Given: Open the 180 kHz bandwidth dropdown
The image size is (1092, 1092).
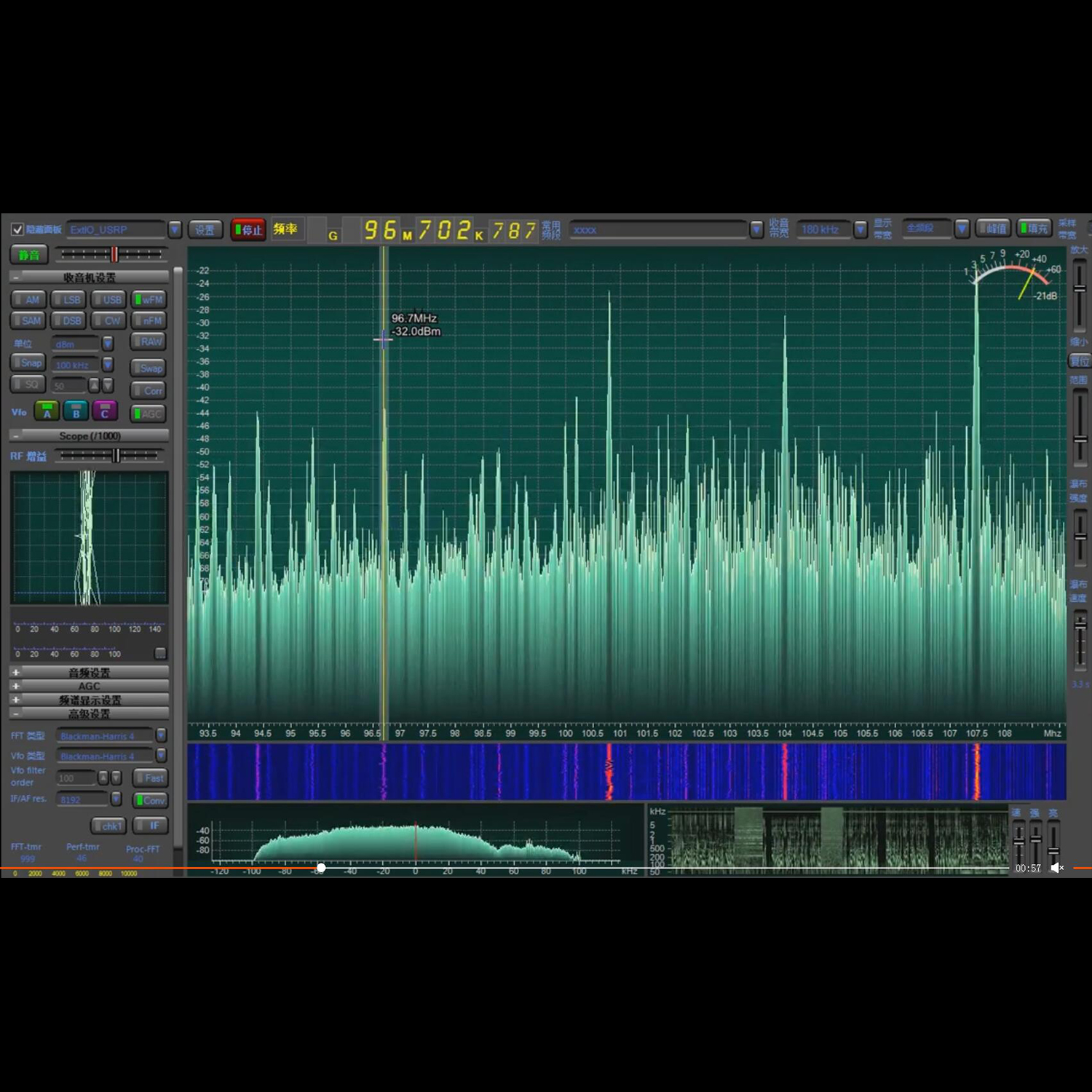Looking at the screenshot, I should (860, 229).
